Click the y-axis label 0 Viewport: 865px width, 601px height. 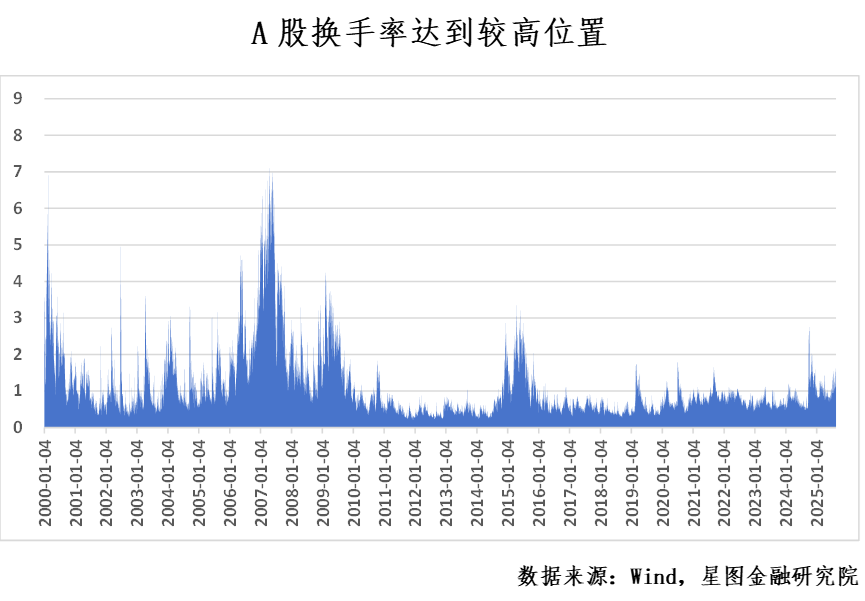[18, 427]
